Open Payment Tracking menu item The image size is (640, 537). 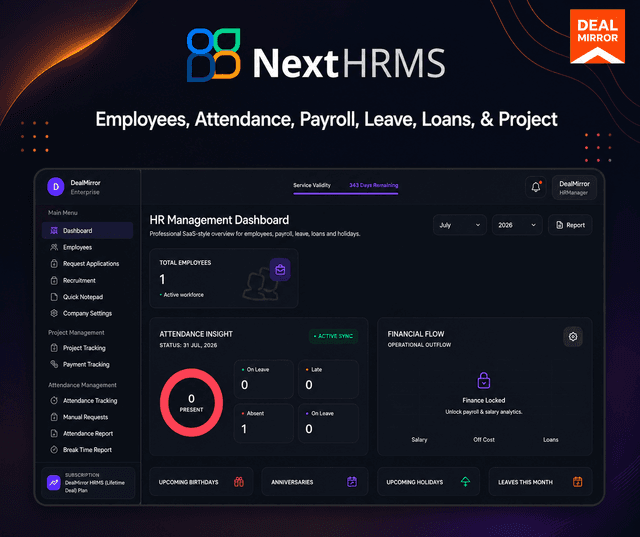(87, 364)
